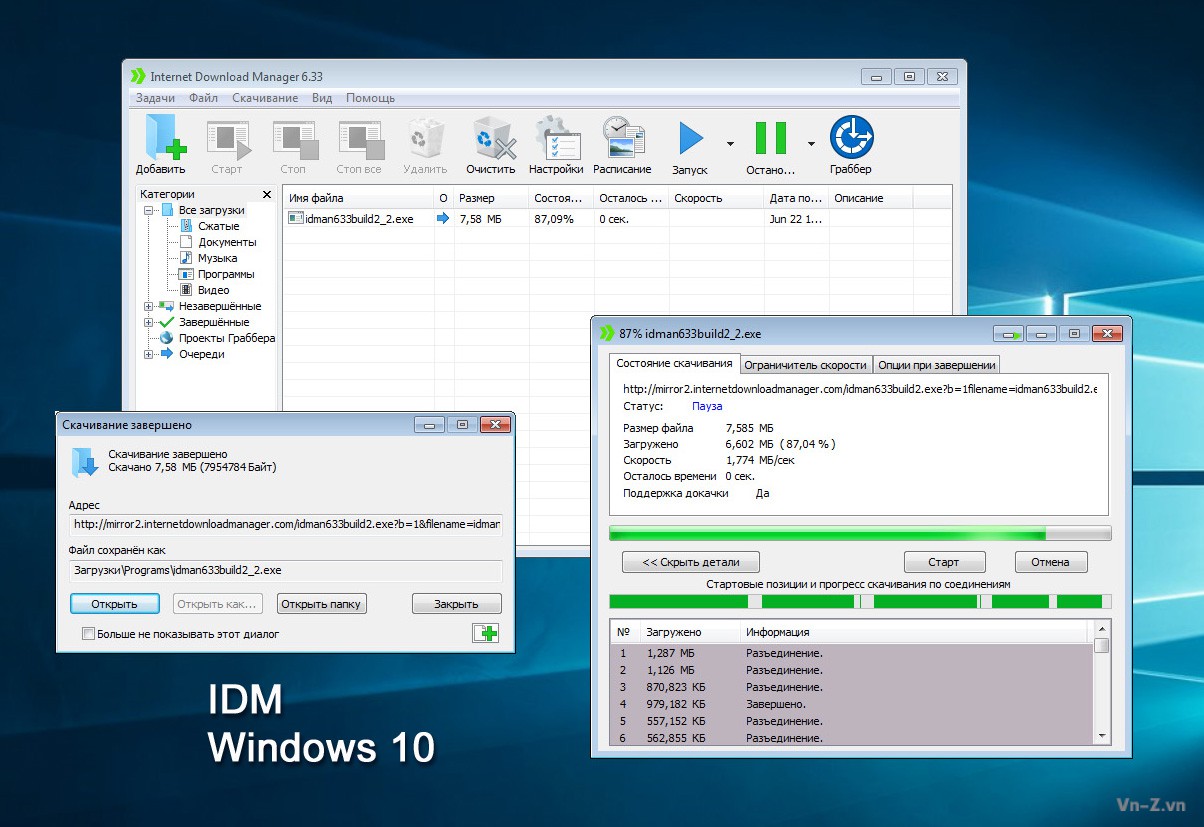1204x827 pixels.
Task: Select the Добавить (Add URL) toolbar icon
Action: pyautogui.click(x=161, y=140)
